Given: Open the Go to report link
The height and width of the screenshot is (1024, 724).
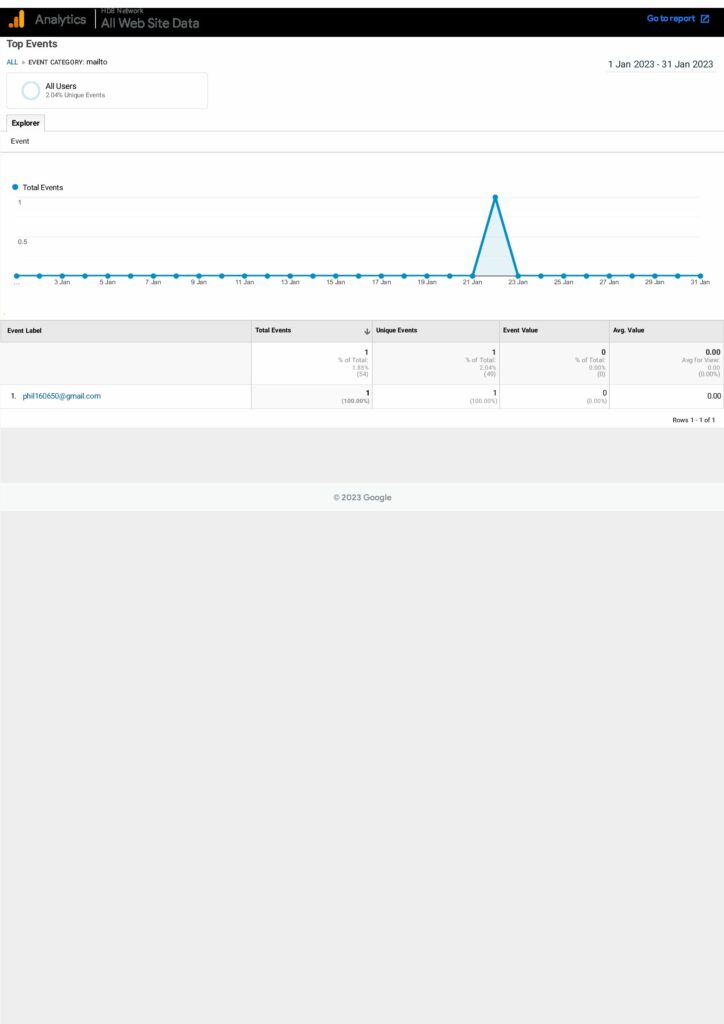Looking at the screenshot, I should click(x=670, y=19).
